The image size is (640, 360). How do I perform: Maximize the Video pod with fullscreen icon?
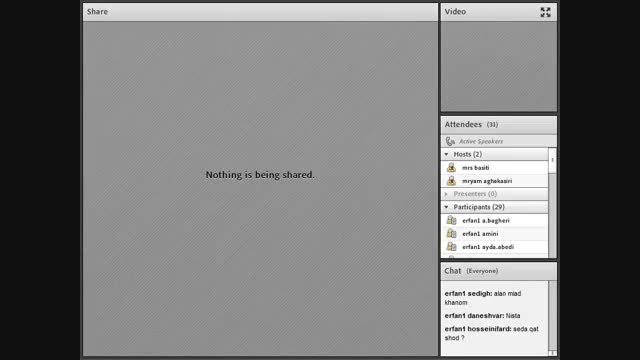point(545,12)
